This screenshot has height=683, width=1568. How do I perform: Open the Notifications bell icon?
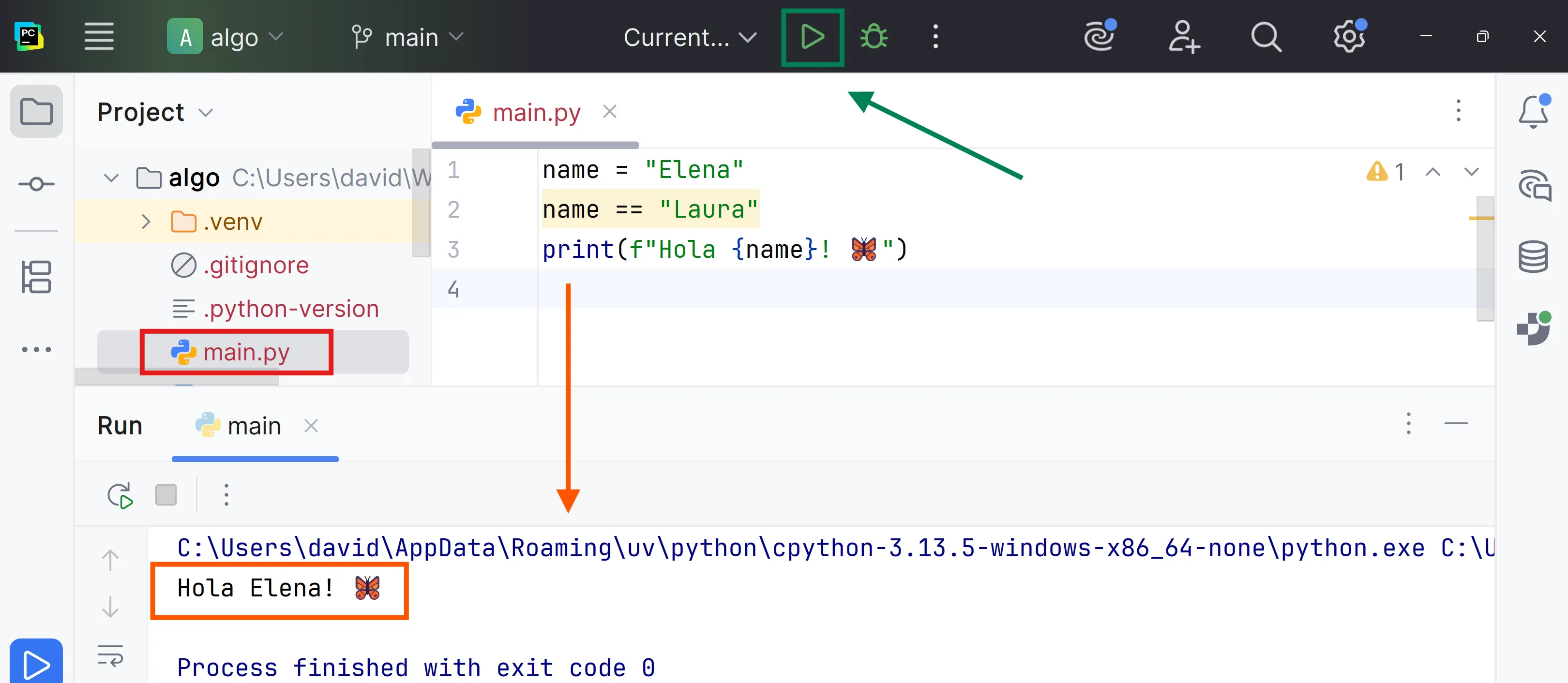click(x=1533, y=112)
